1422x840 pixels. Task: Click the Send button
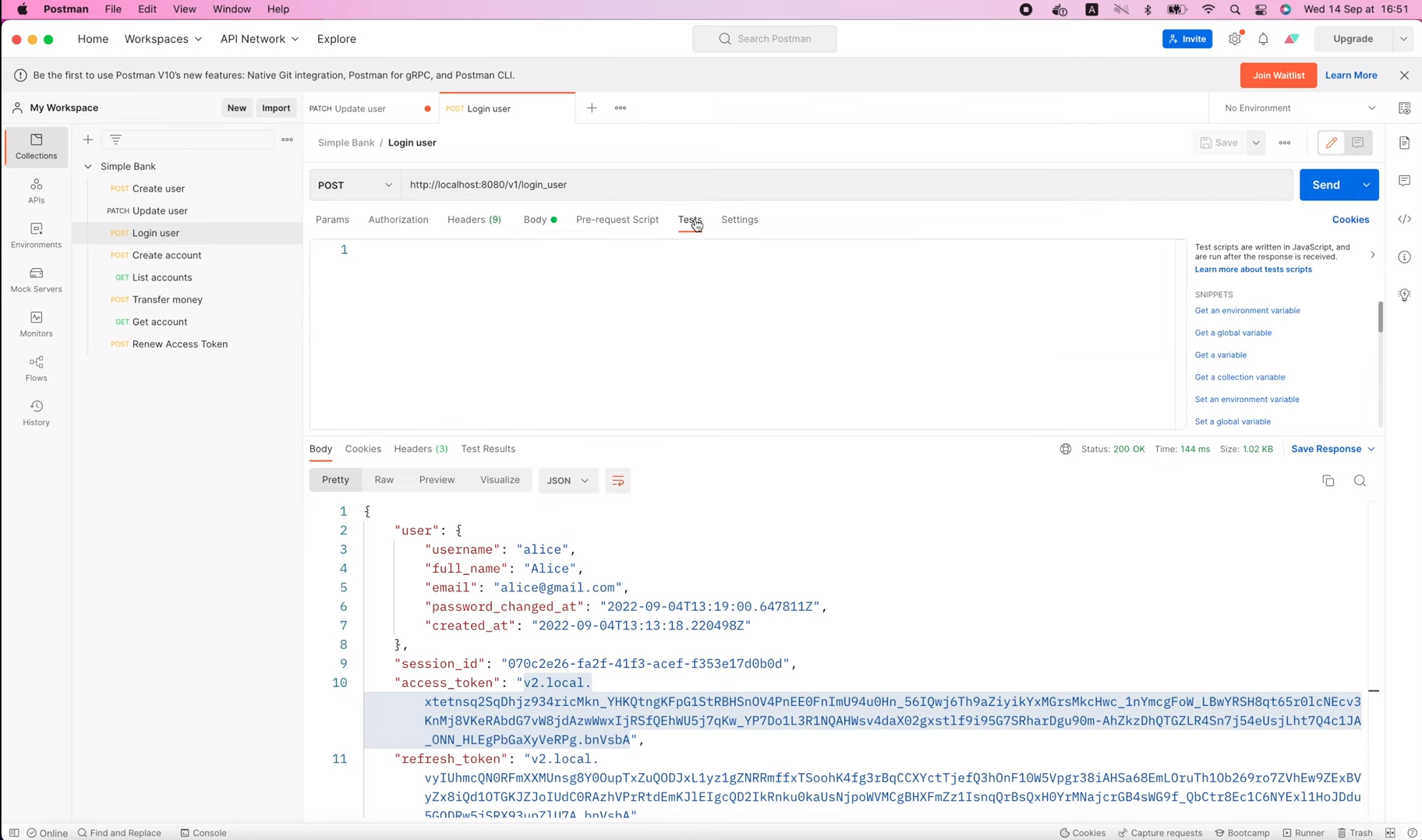pos(1326,185)
